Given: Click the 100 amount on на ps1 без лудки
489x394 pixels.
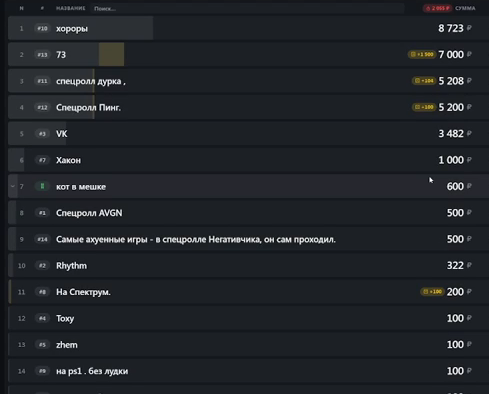Looking at the screenshot, I should tap(455, 371).
